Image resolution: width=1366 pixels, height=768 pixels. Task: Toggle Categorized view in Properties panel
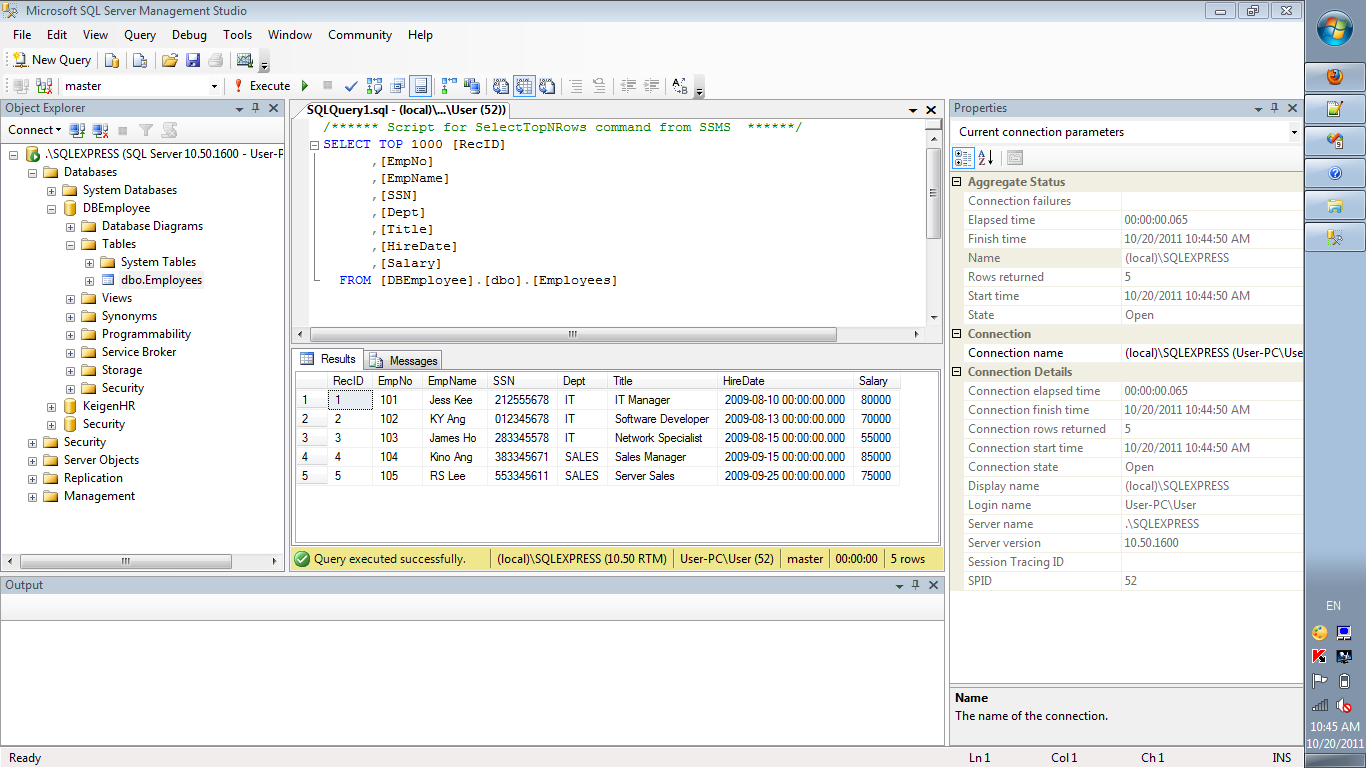click(962, 157)
